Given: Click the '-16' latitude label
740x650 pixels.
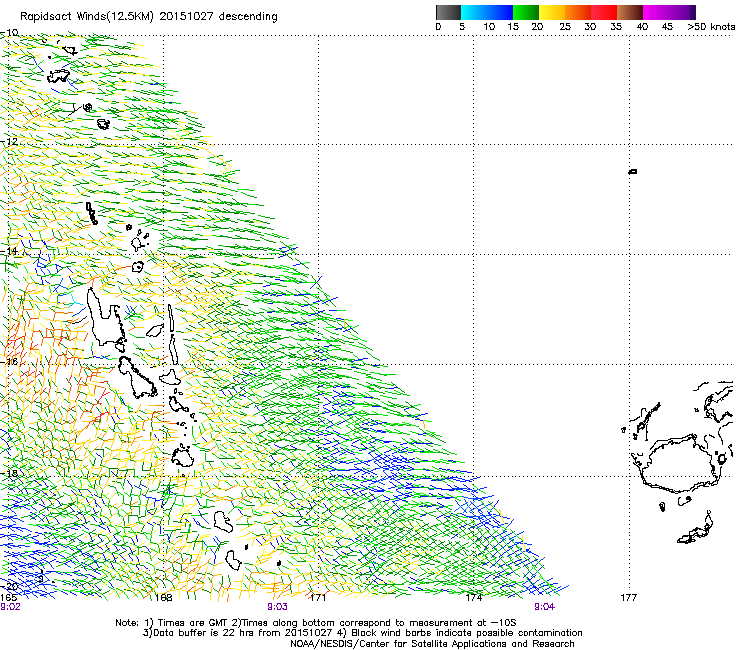Looking at the screenshot, I should tap(9, 362).
